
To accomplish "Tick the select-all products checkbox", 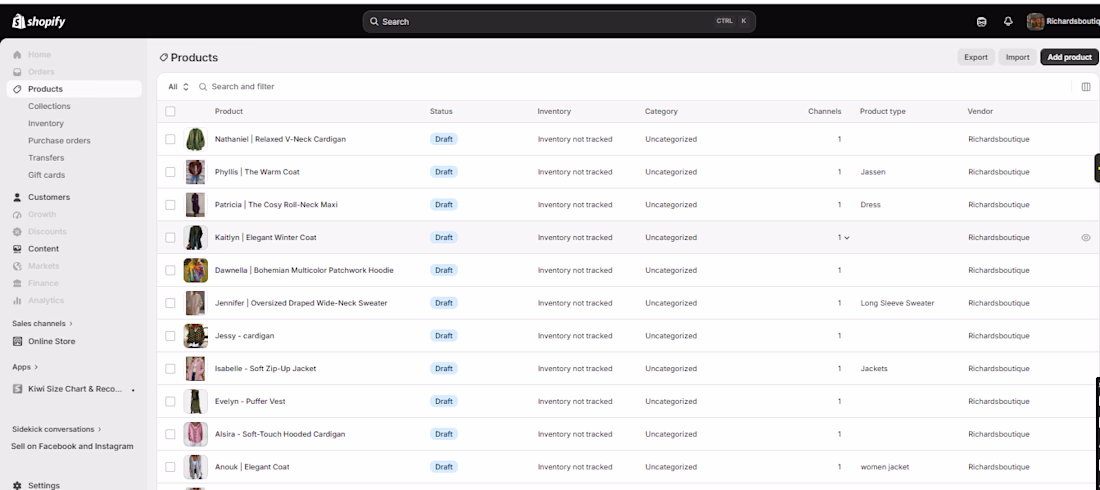I will tap(170, 111).
